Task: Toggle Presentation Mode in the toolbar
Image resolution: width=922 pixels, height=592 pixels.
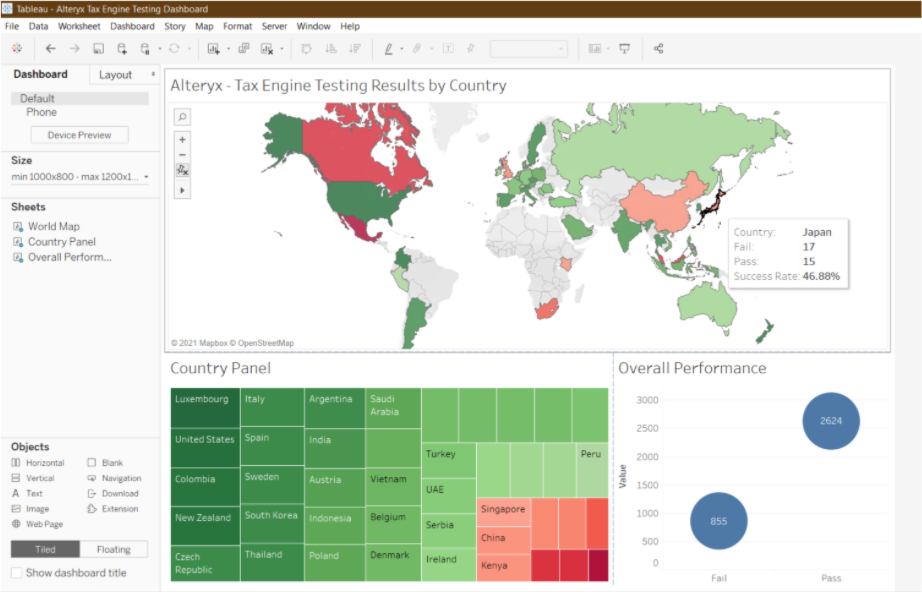Action: tap(624, 48)
